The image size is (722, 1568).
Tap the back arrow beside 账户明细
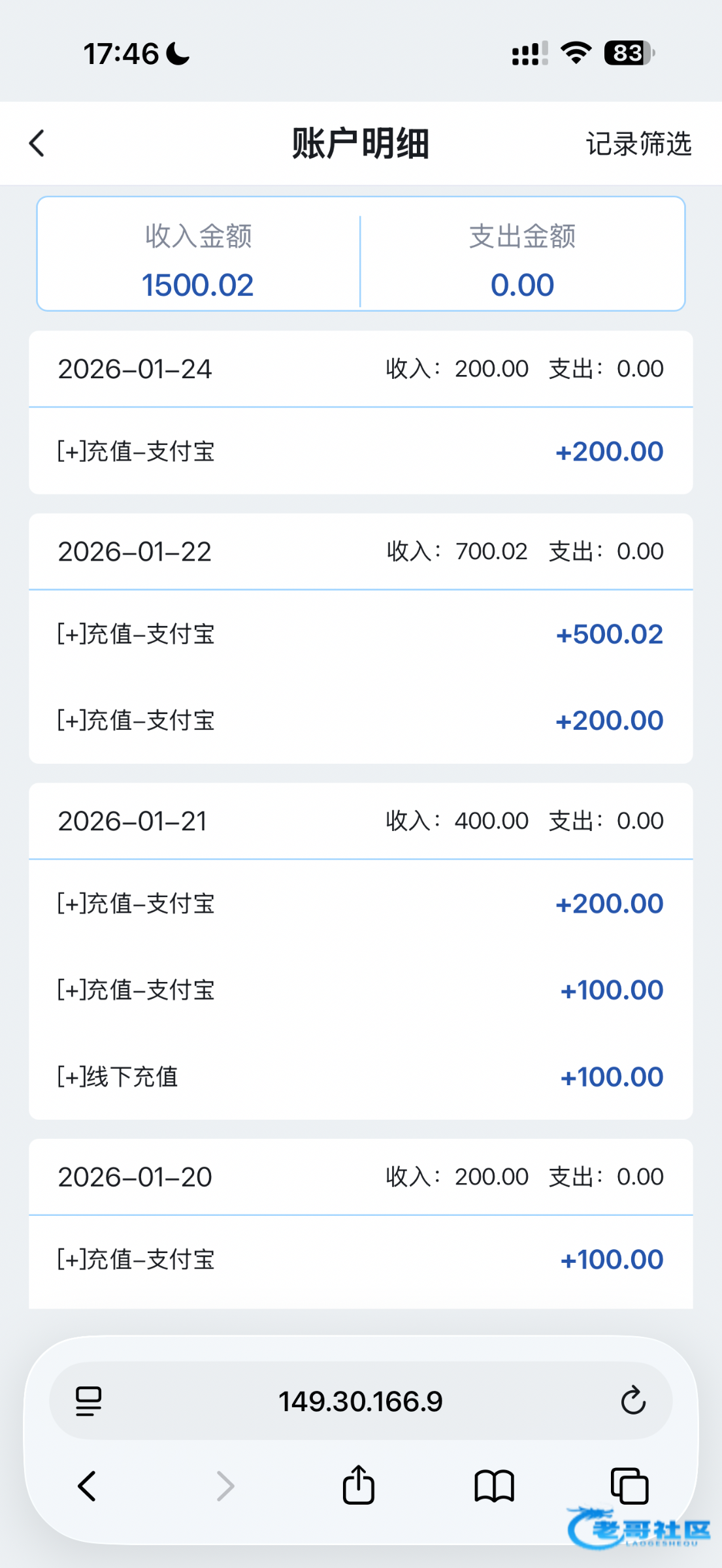coord(37,143)
